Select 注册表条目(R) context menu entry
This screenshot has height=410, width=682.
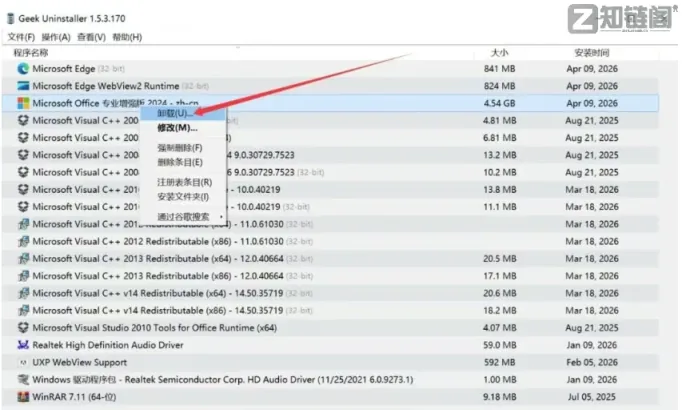(x=184, y=182)
